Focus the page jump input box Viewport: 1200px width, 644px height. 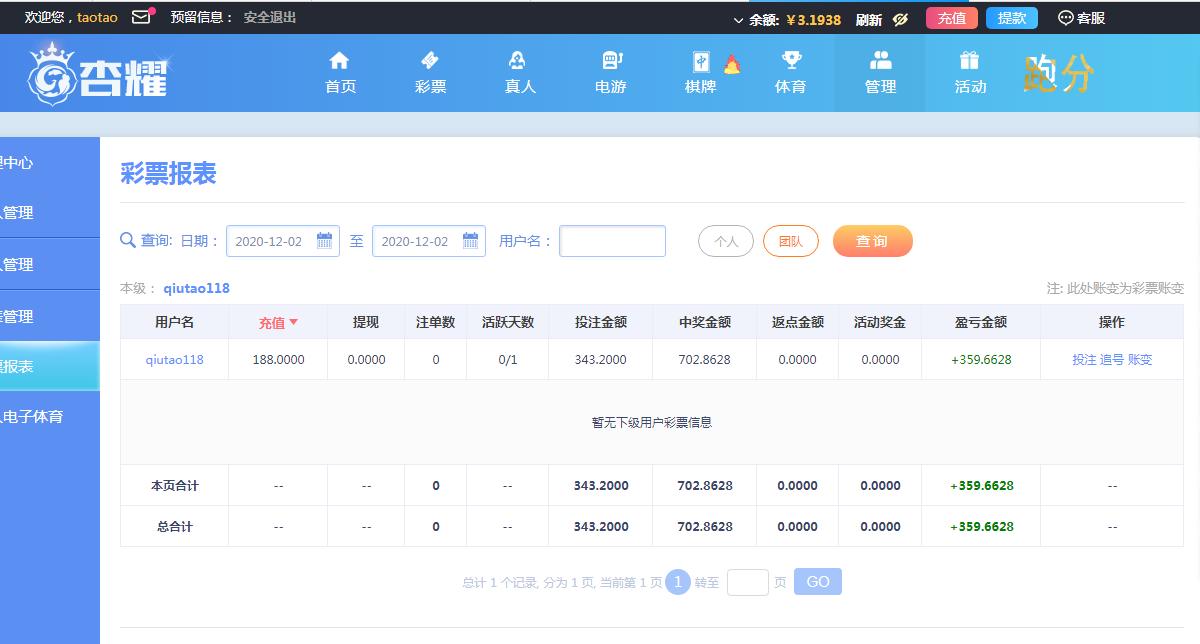[748, 582]
